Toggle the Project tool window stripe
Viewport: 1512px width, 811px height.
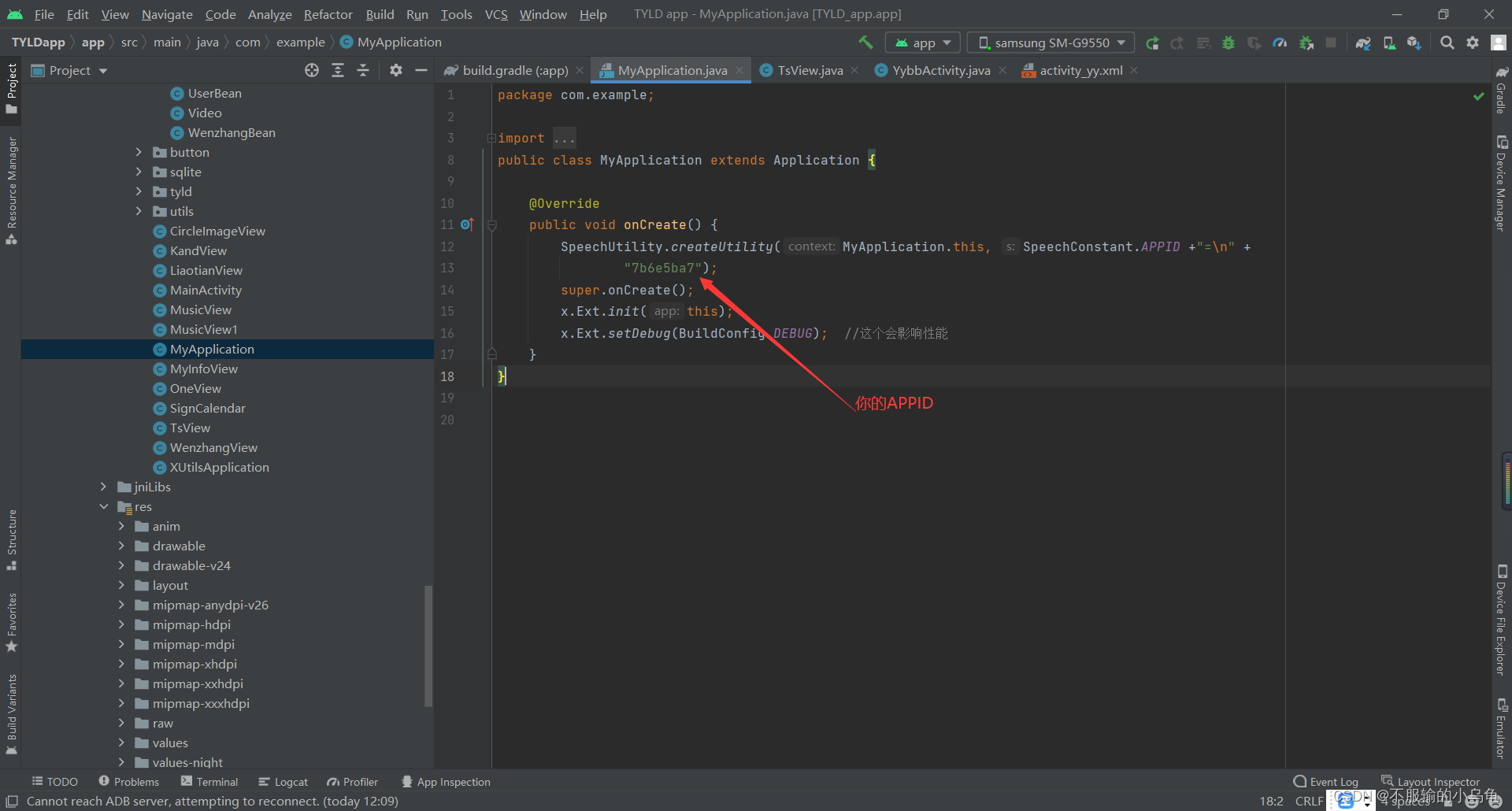click(x=11, y=88)
